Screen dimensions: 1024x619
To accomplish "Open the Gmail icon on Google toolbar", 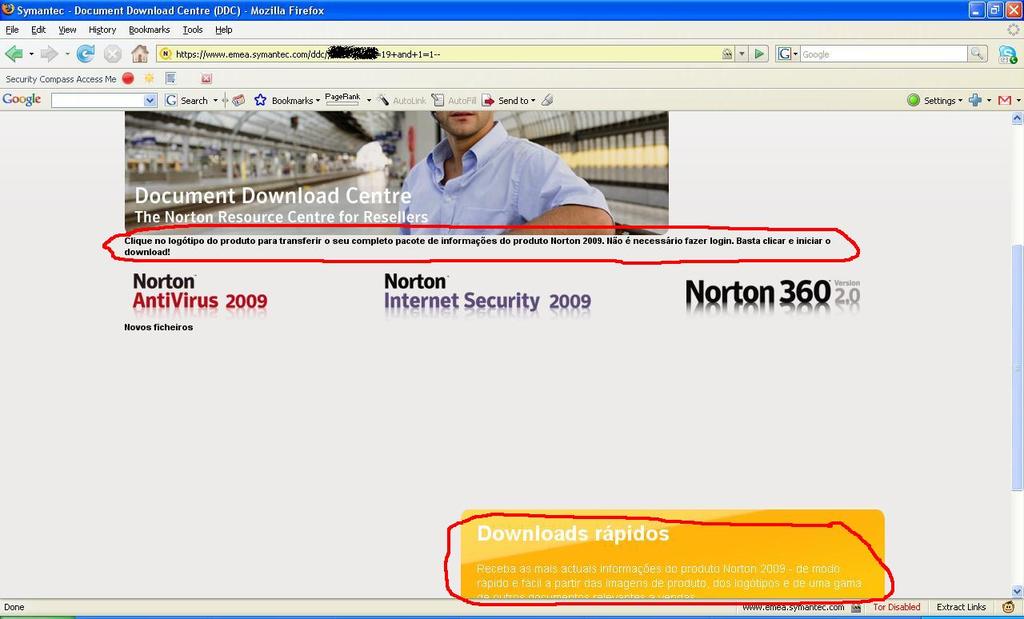I will point(1005,100).
